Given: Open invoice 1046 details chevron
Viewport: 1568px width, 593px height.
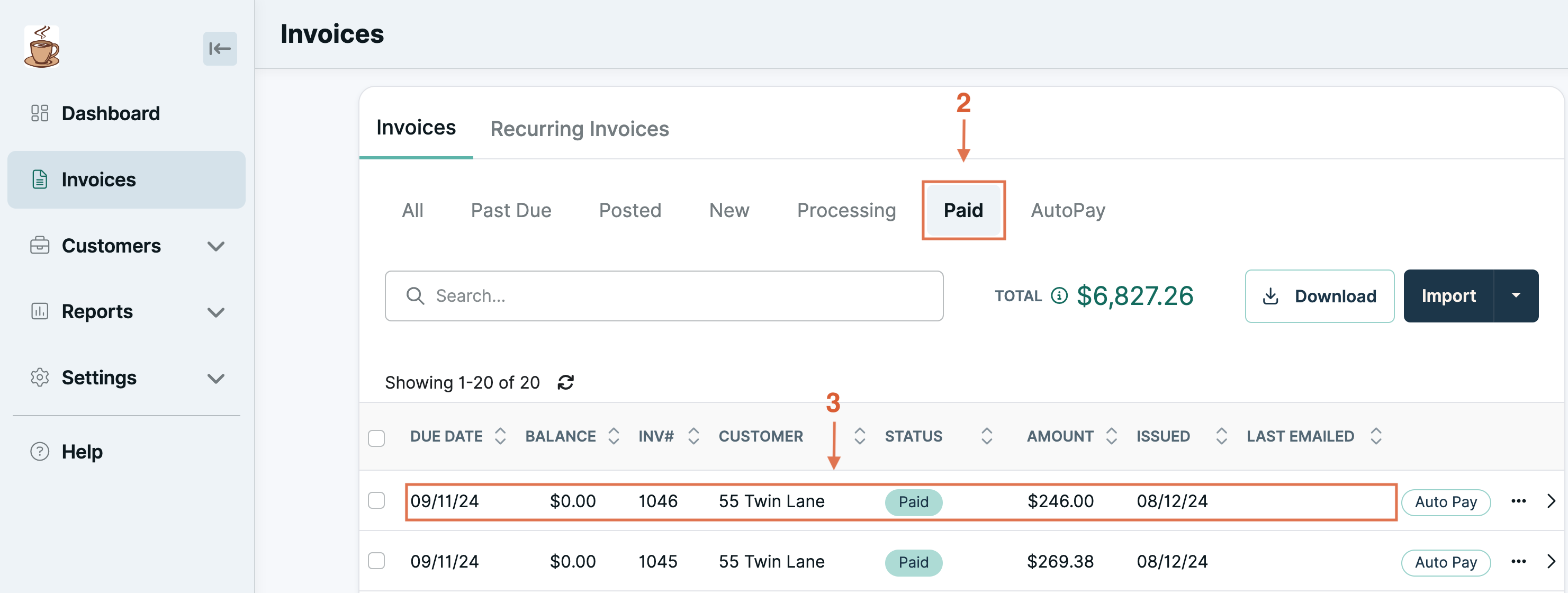Looking at the screenshot, I should click(1551, 501).
